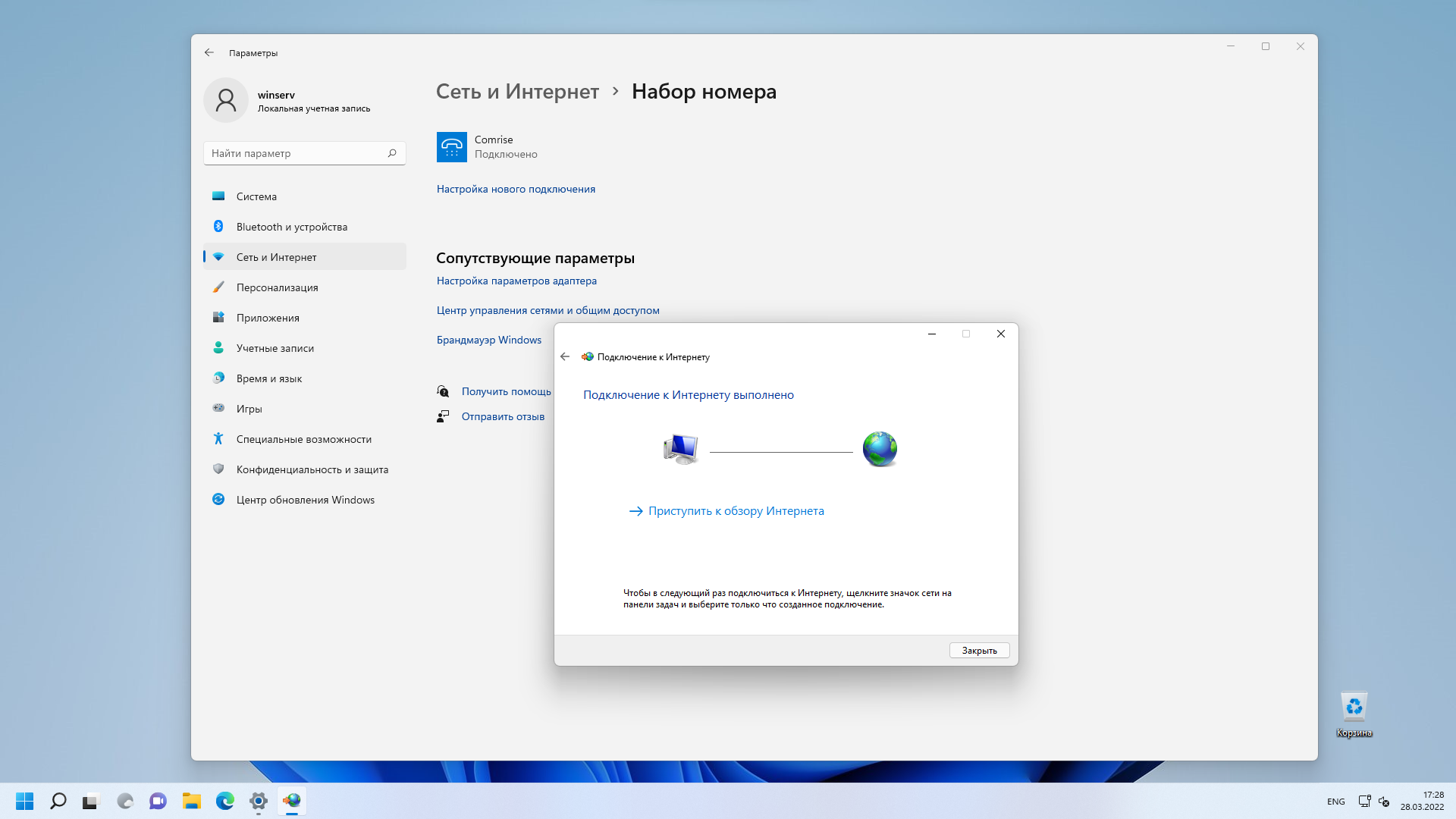Click the back arrow in Settings window
The image size is (1456, 819).
tap(209, 52)
